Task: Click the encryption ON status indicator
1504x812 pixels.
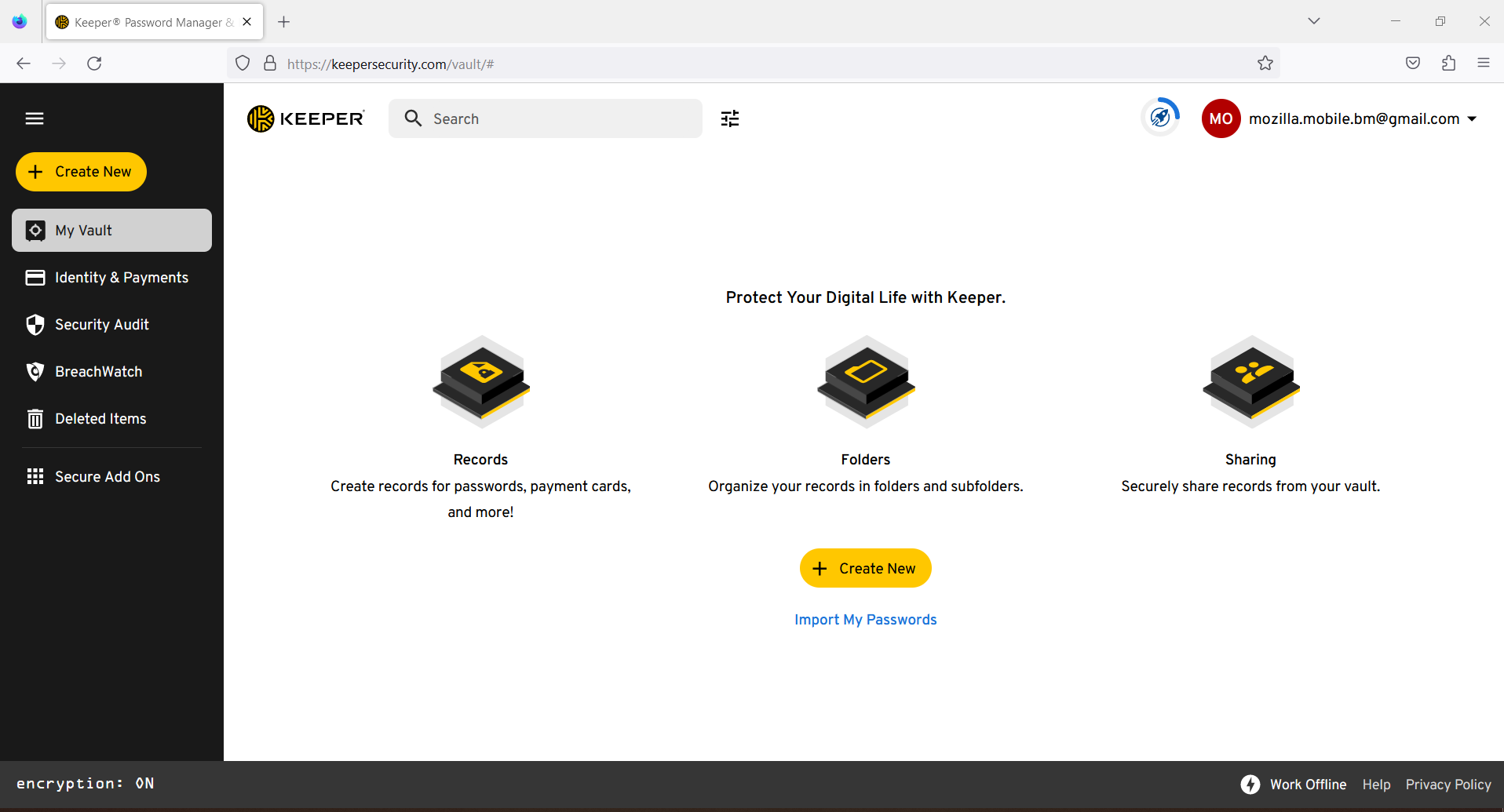Action: [x=86, y=783]
